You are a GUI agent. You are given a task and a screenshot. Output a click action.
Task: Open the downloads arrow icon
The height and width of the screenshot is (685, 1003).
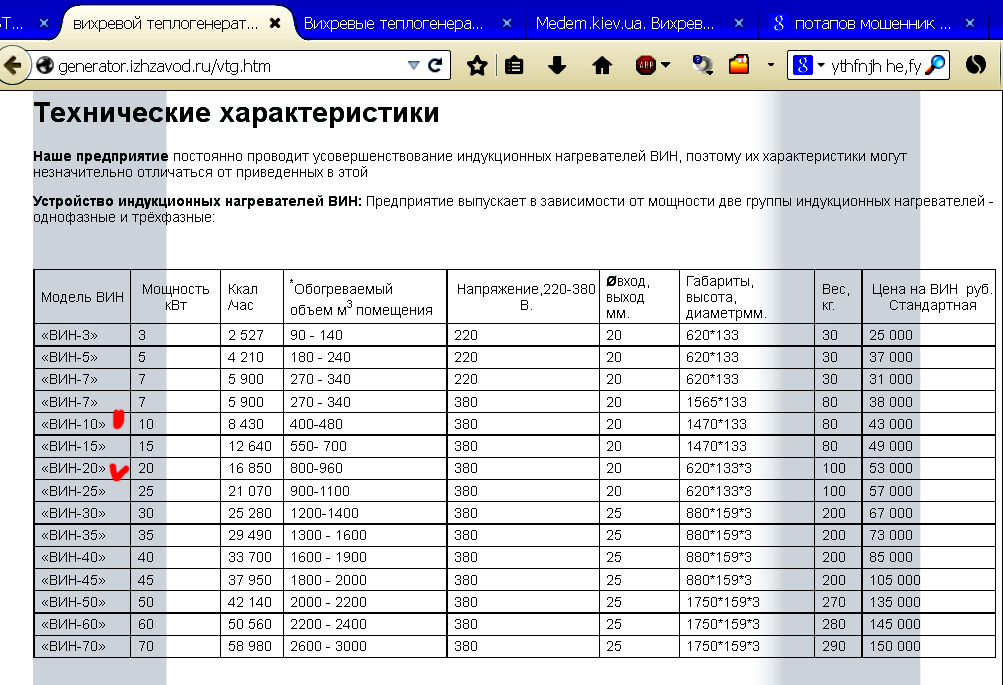[x=557, y=65]
